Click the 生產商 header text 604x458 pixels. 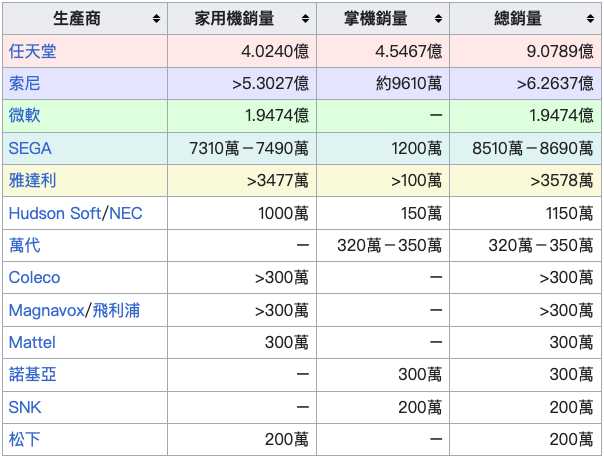pos(77,18)
